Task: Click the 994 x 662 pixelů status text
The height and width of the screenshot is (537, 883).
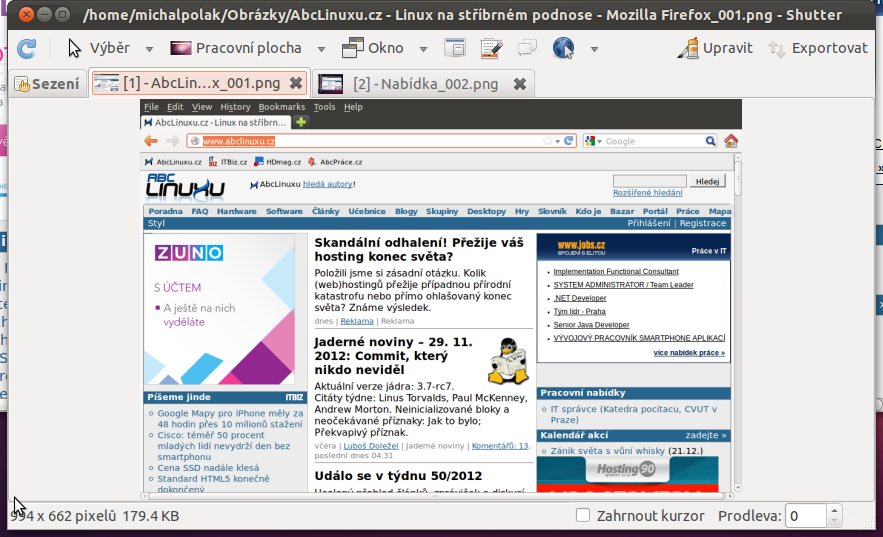Action: pyautogui.click(x=64, y=516)
